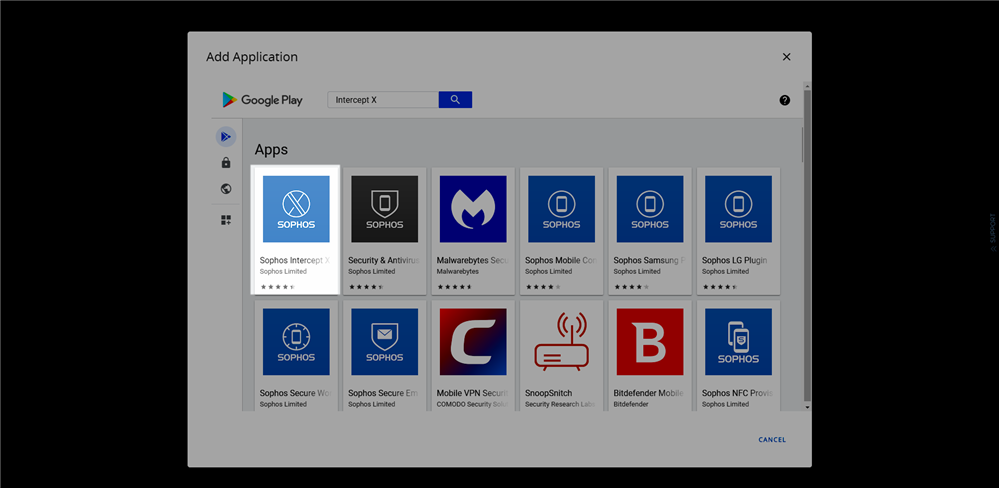Click the Security Research Labs publisher text
This screenshot has width=999, height=488.
[560, 405]
